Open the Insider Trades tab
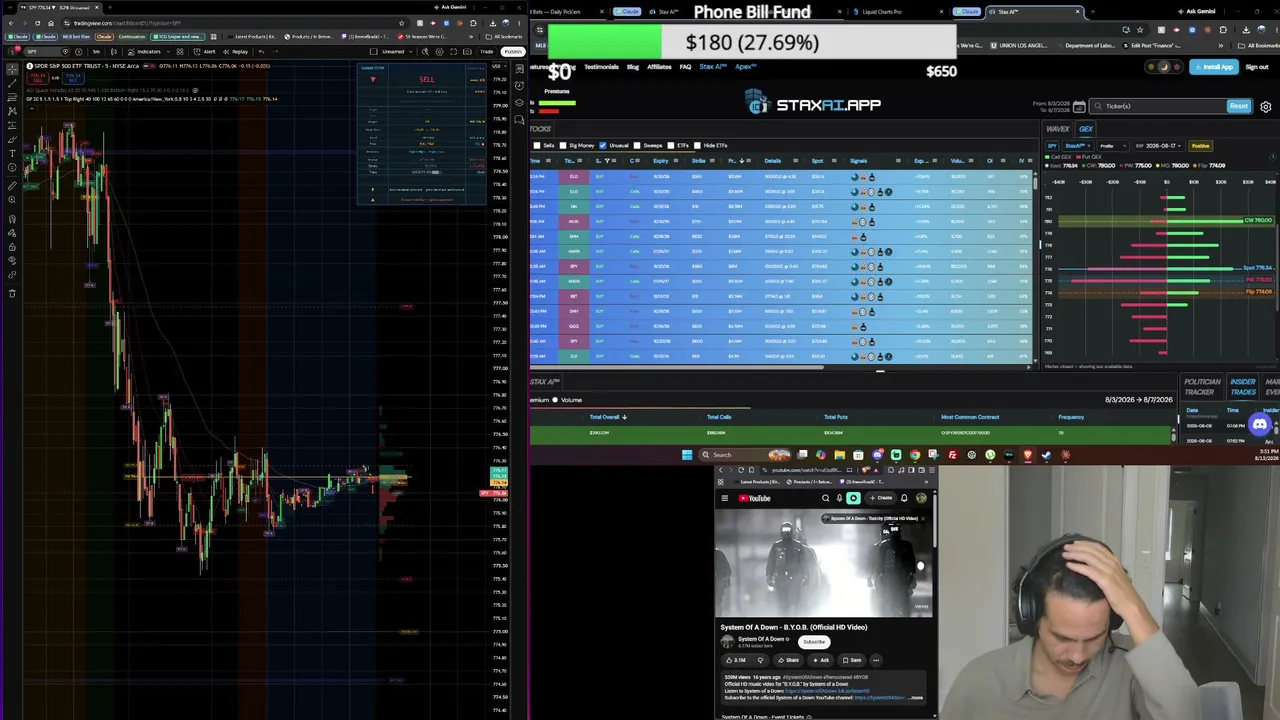 [1243, 387]
